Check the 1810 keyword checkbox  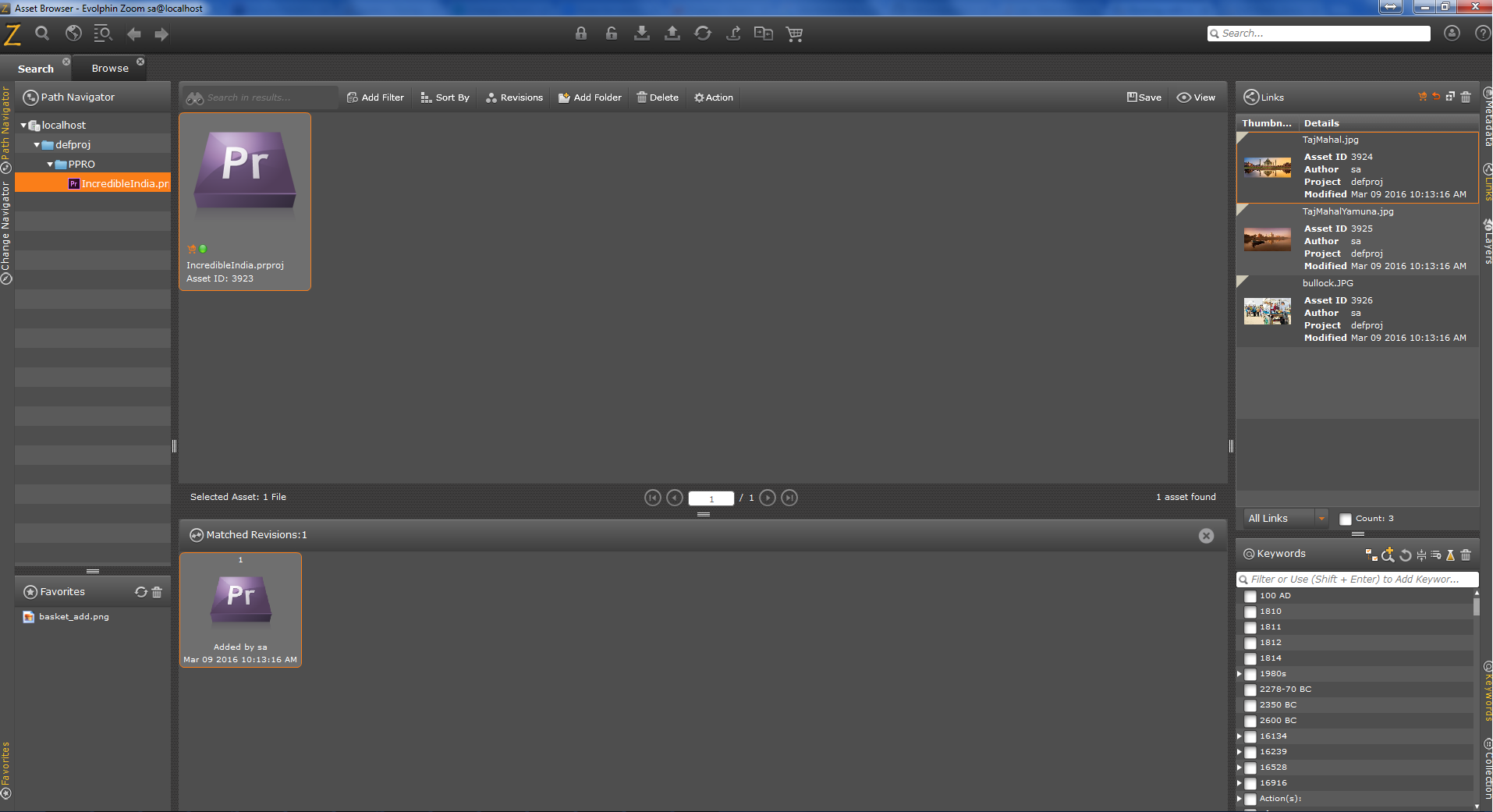click(1250, 612)
